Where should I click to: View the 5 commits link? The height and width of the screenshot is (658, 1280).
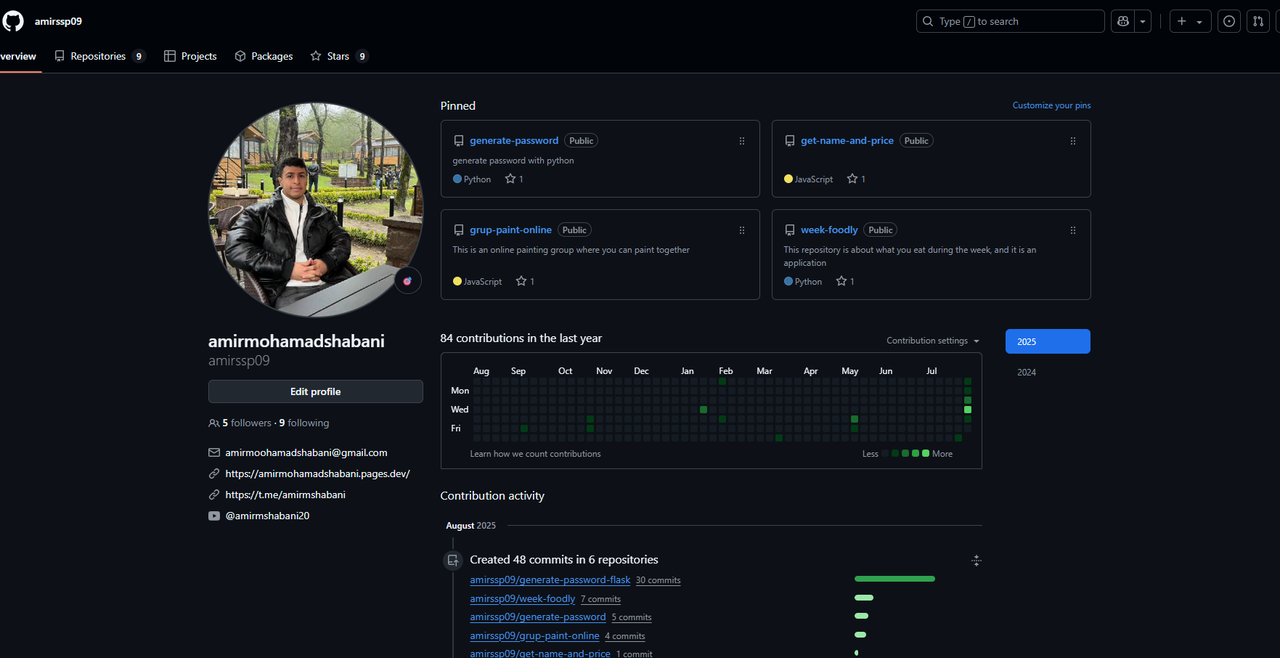coord(631,618)
